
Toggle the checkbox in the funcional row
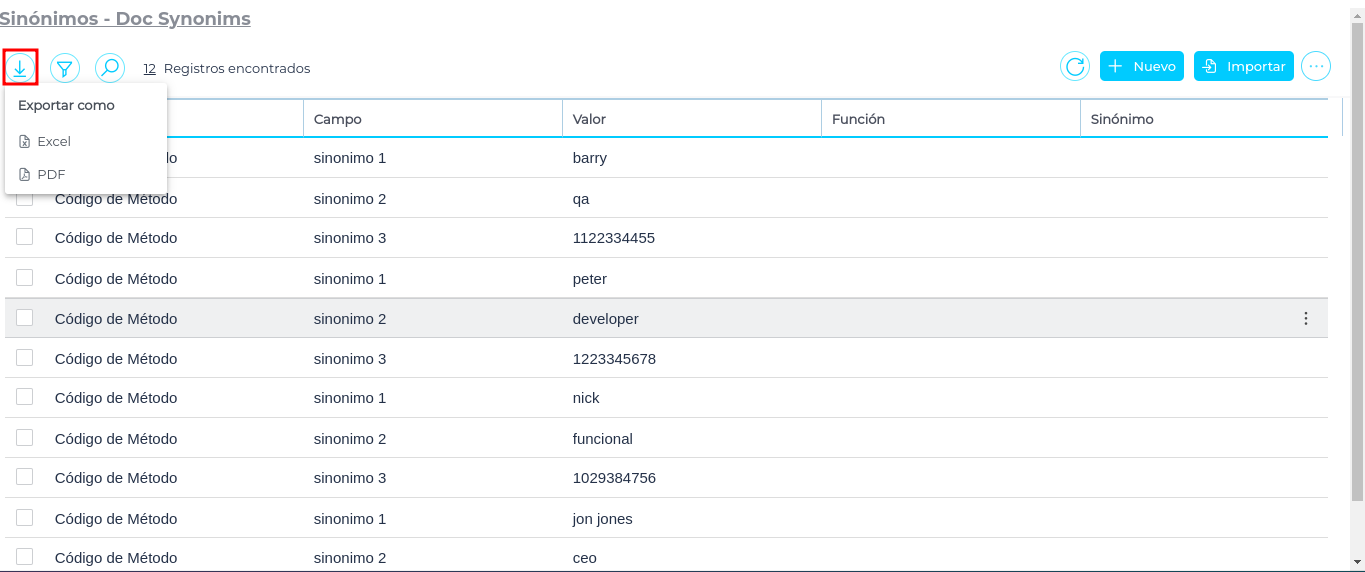point(25,437)
